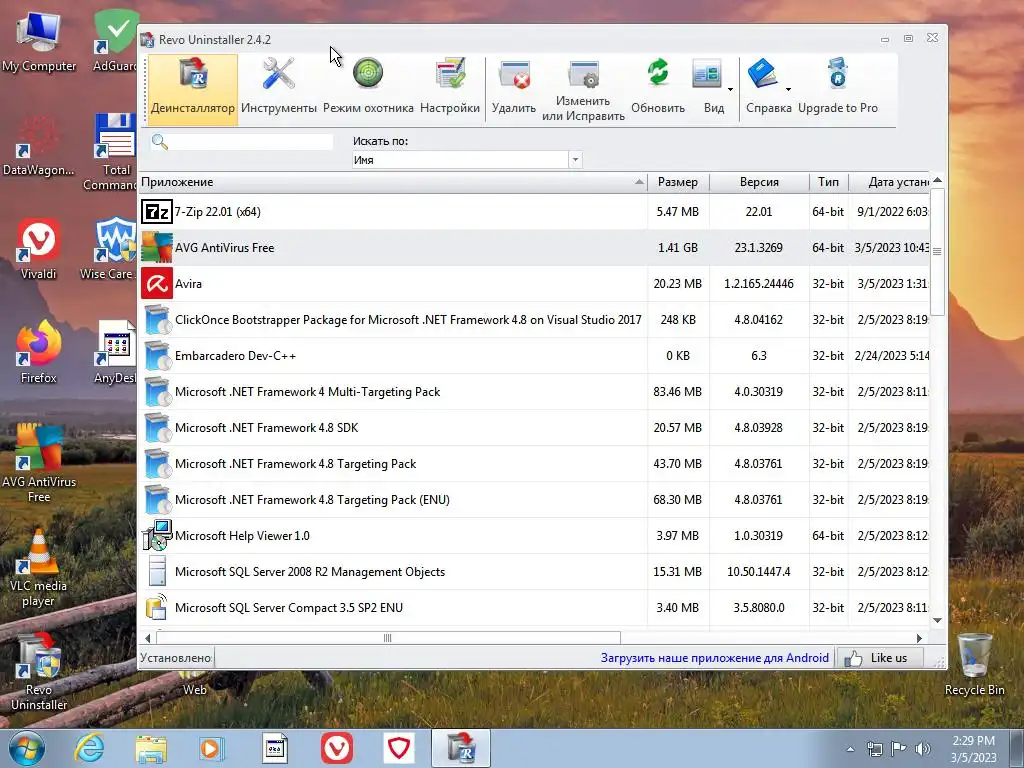This screenshot has width=1024, height=768.
Task: Open the Деинсталлятор toolbar section
Action: pos(193,88)
